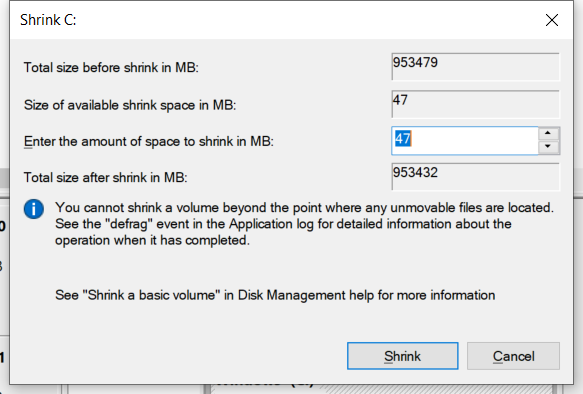Click the "Total size before shrink" label
The height and width of the screenshot is (394, 583).
coord(111,68)
